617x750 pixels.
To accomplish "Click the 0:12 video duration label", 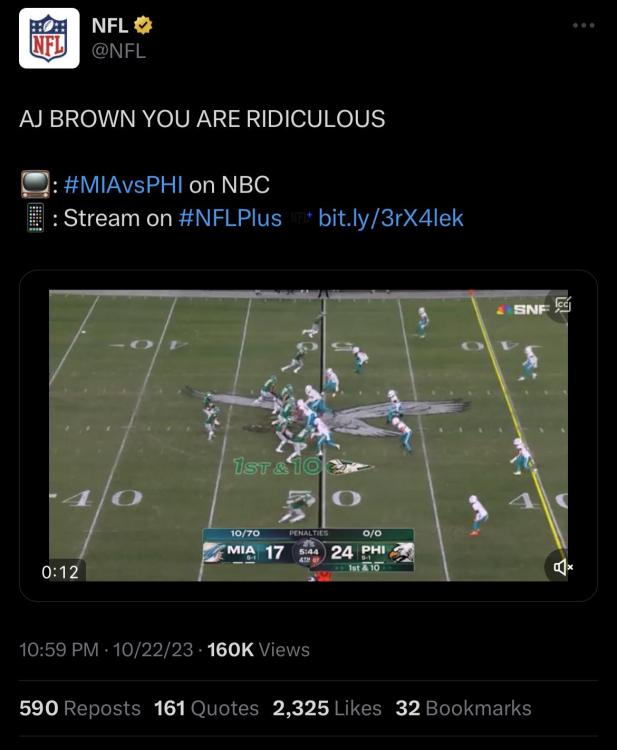I will pos(60,572).
